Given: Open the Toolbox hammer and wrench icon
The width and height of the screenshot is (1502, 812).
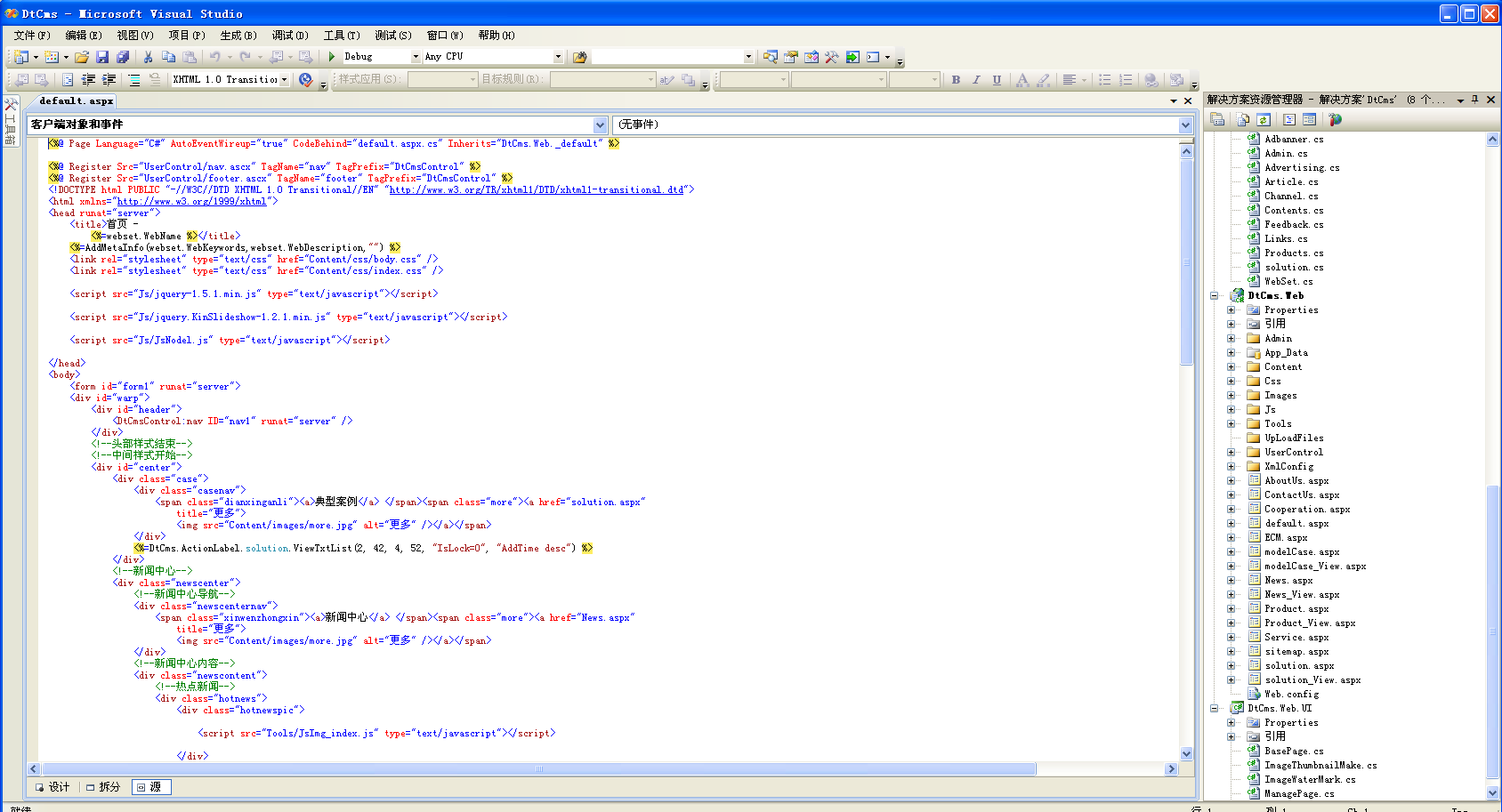Looking at the screenshot, I should 832,57.
